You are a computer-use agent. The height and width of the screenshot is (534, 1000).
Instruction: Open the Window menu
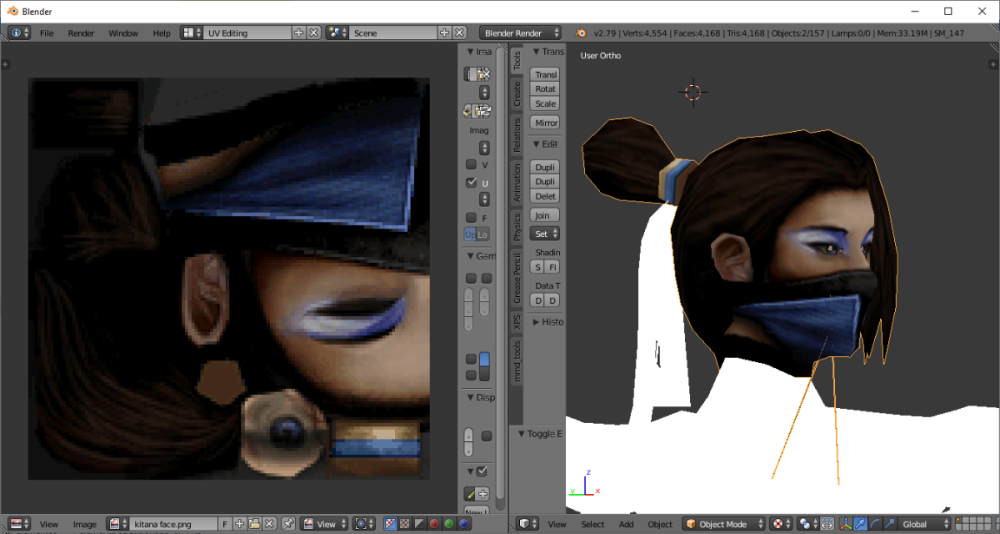pos(123,33)
